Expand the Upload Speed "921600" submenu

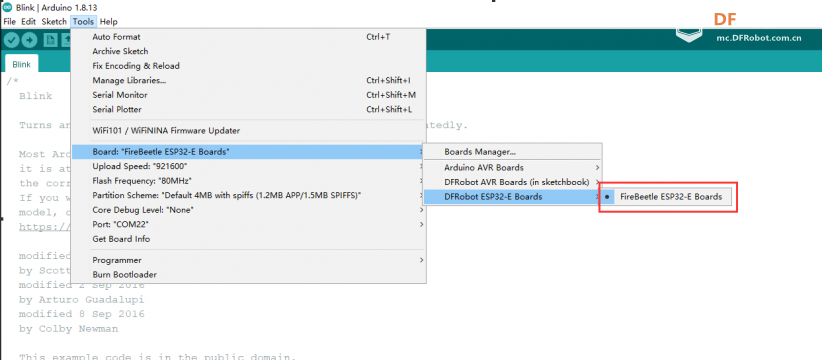click(248, 166)
